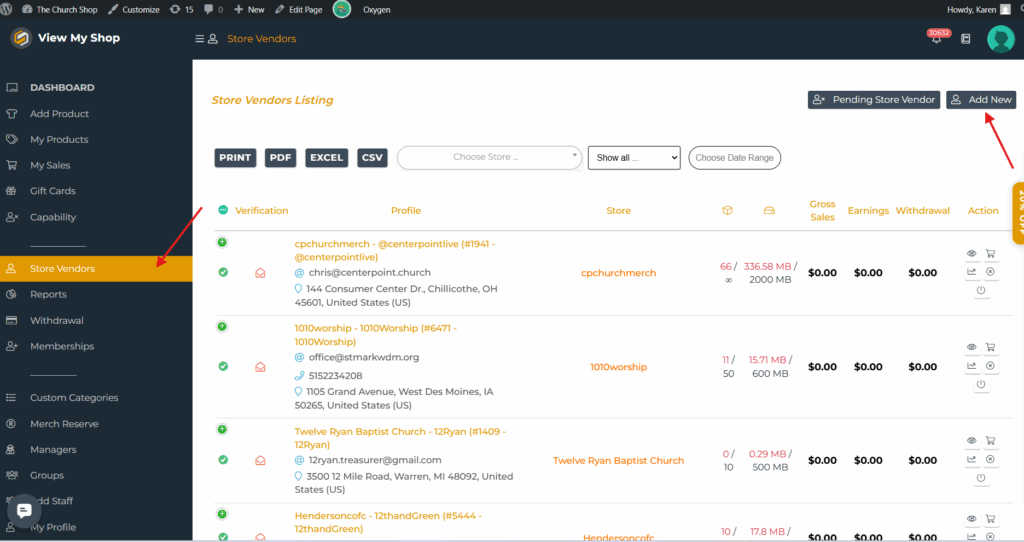Toggle the hamburger sidebar menu icon
Image resolution: width=1024 pixels, height=542 pixels.
199,39
